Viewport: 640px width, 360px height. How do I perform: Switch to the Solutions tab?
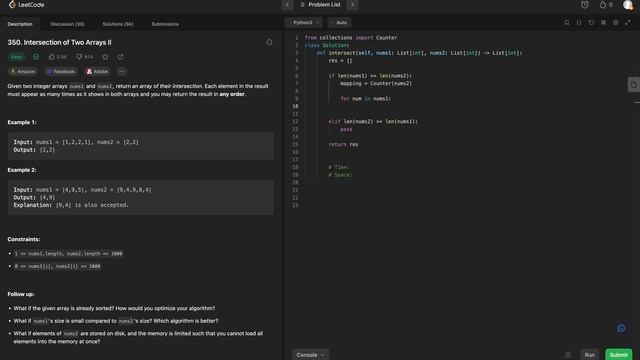(x=118, y=24)
